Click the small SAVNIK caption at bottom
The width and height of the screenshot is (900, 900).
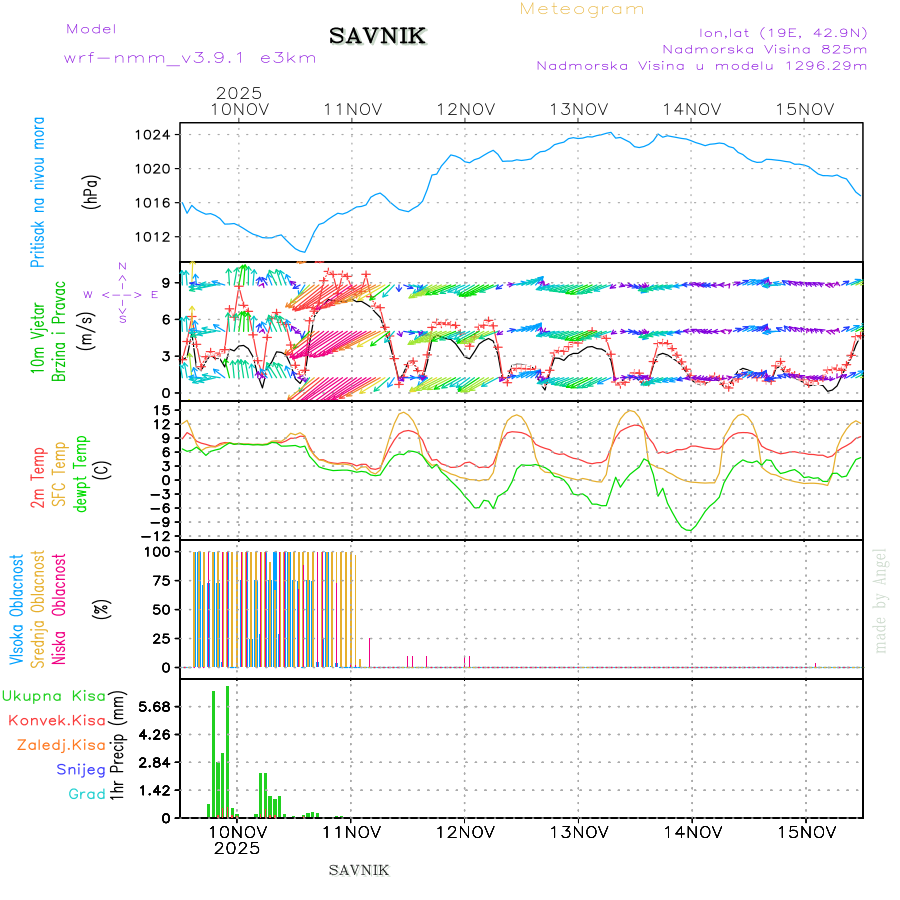[358, 870]
